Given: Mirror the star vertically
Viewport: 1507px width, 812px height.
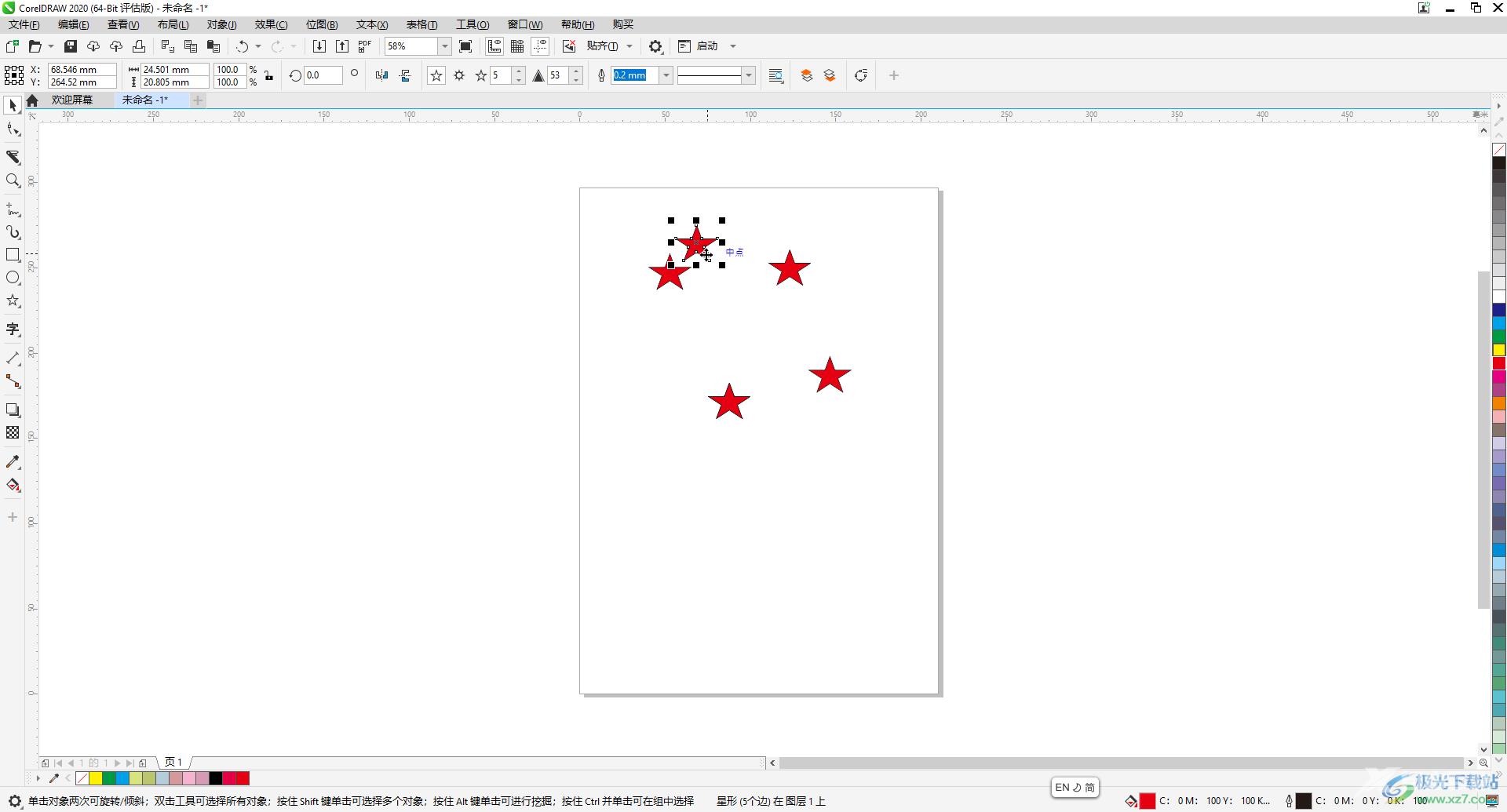Looking at the screenshot, I should 405,75.
